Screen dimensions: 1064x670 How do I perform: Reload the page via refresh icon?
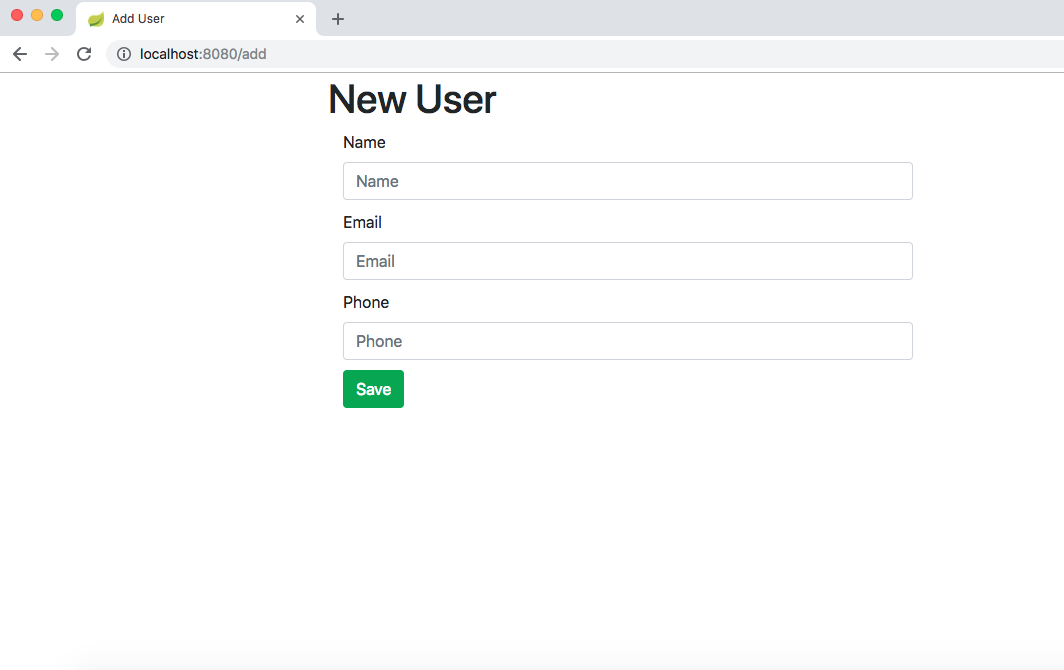click(x=84, y=54)
